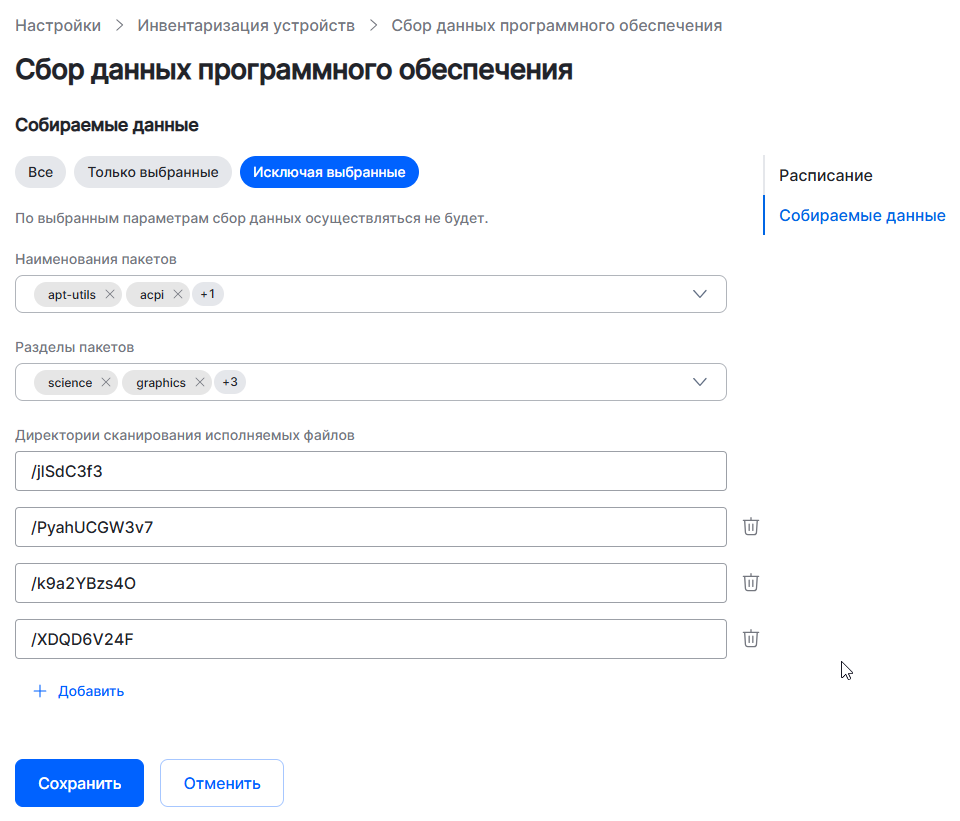Image resolution: width=960 pixels, height=821 pixels.
Task: Open "Инвентаризация устройств" breadcrumb
Action: click(246, 26)
